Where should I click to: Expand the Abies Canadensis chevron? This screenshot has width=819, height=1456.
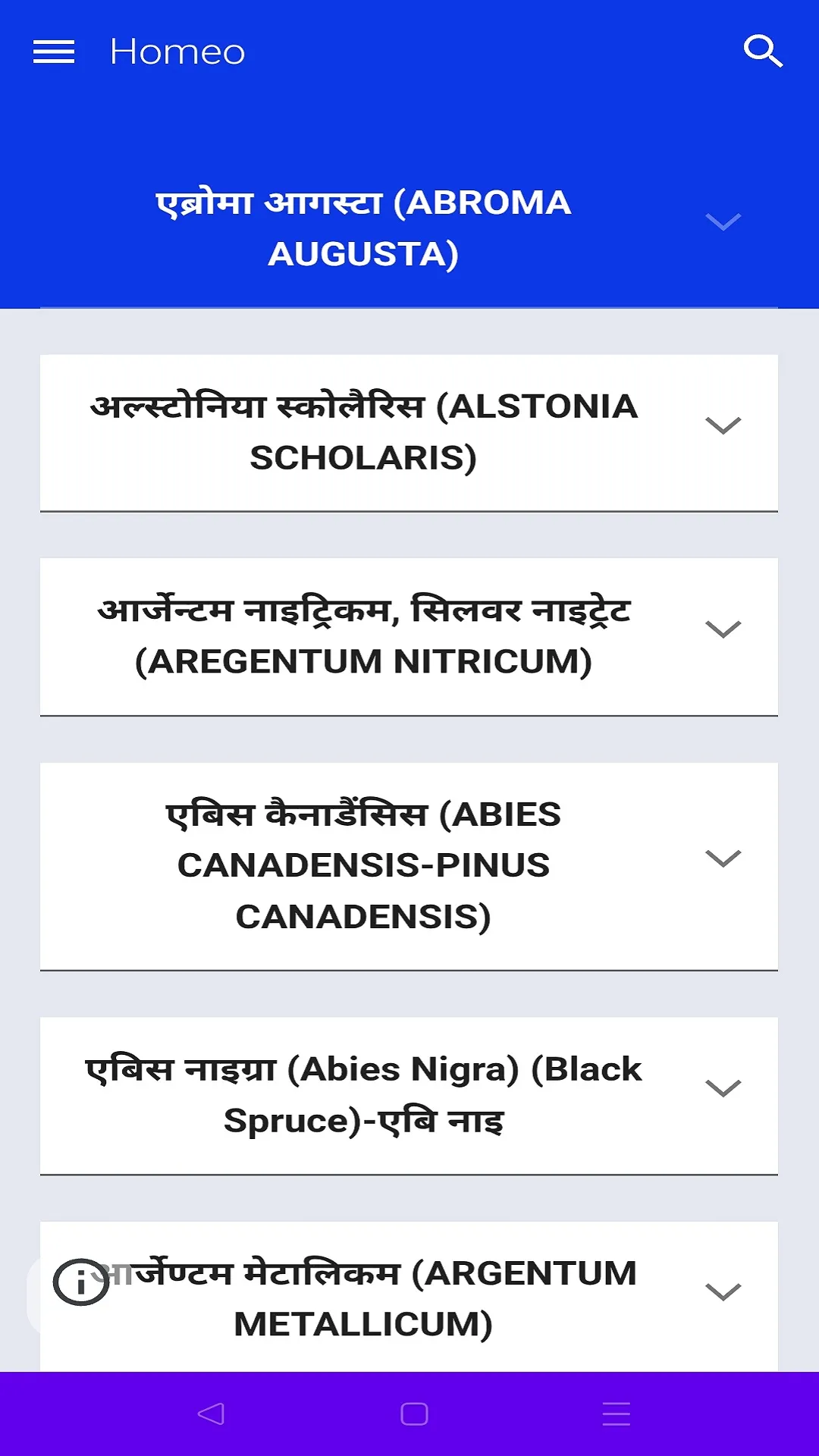[x=723, y=858]
